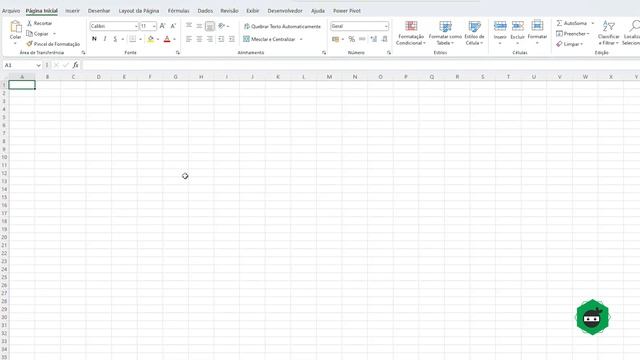Open the Limpar clear dropdown

point(569,44)
